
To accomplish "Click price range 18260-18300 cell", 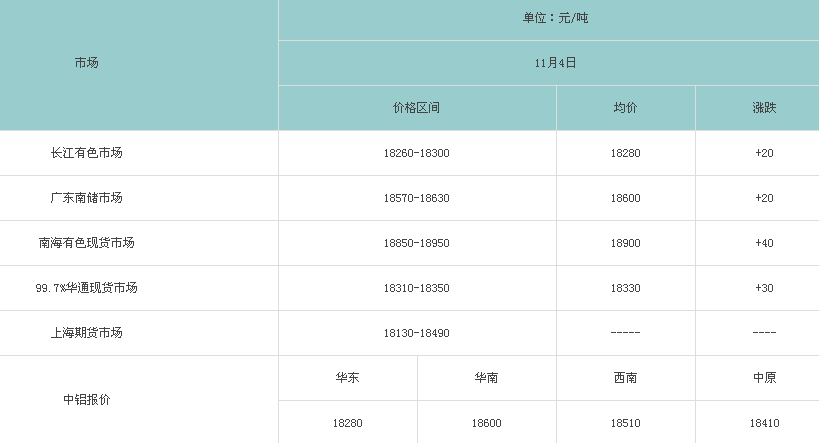I will pos(417,153).
